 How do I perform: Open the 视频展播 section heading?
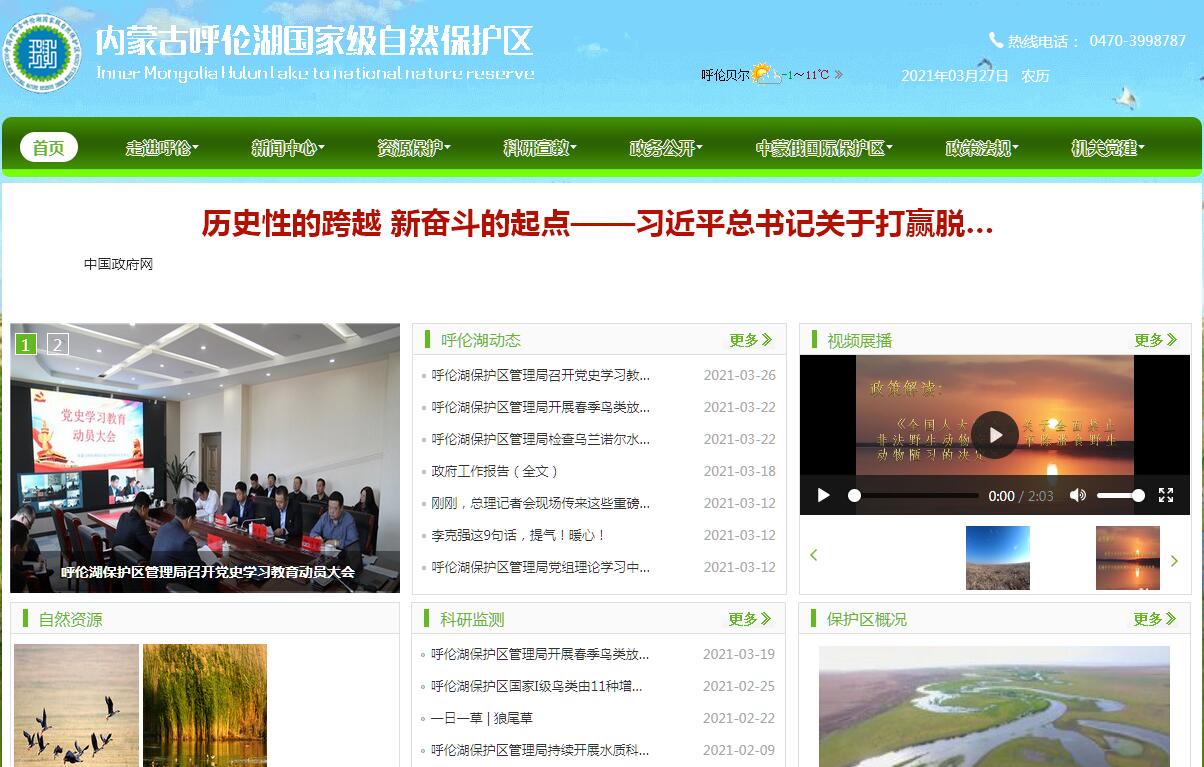859,341
